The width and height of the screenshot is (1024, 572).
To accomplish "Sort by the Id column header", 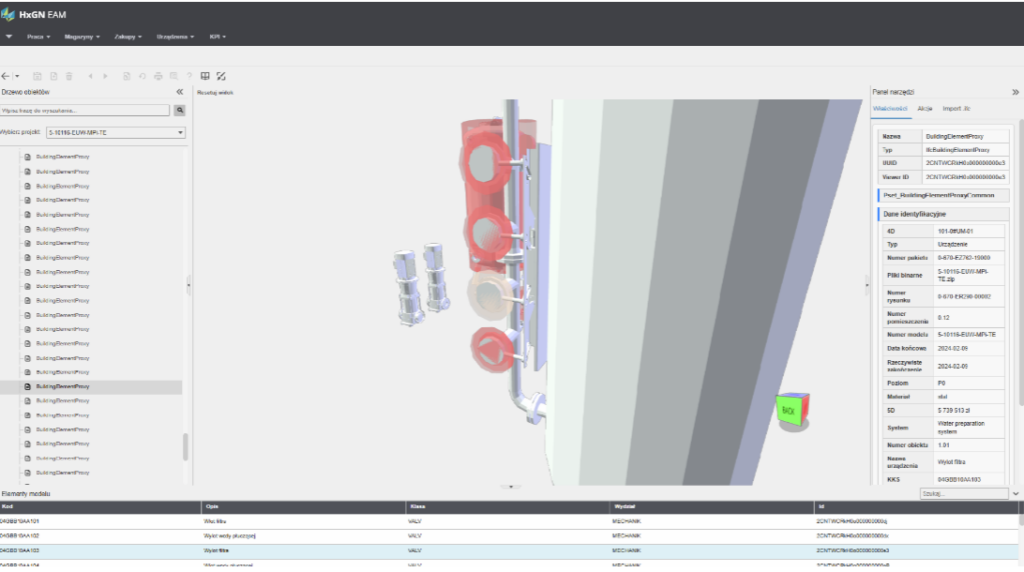I will 916,507.
